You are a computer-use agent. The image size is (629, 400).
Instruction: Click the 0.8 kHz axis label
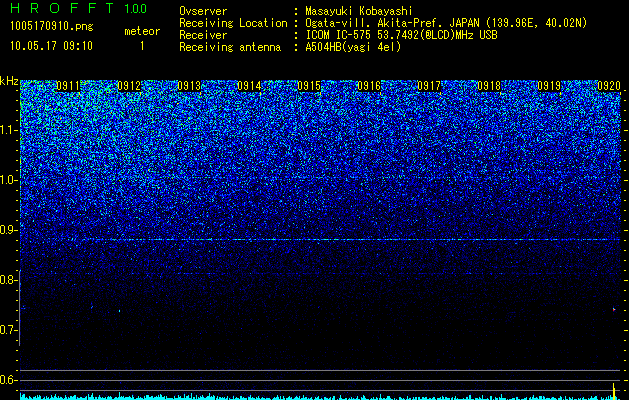8,280
